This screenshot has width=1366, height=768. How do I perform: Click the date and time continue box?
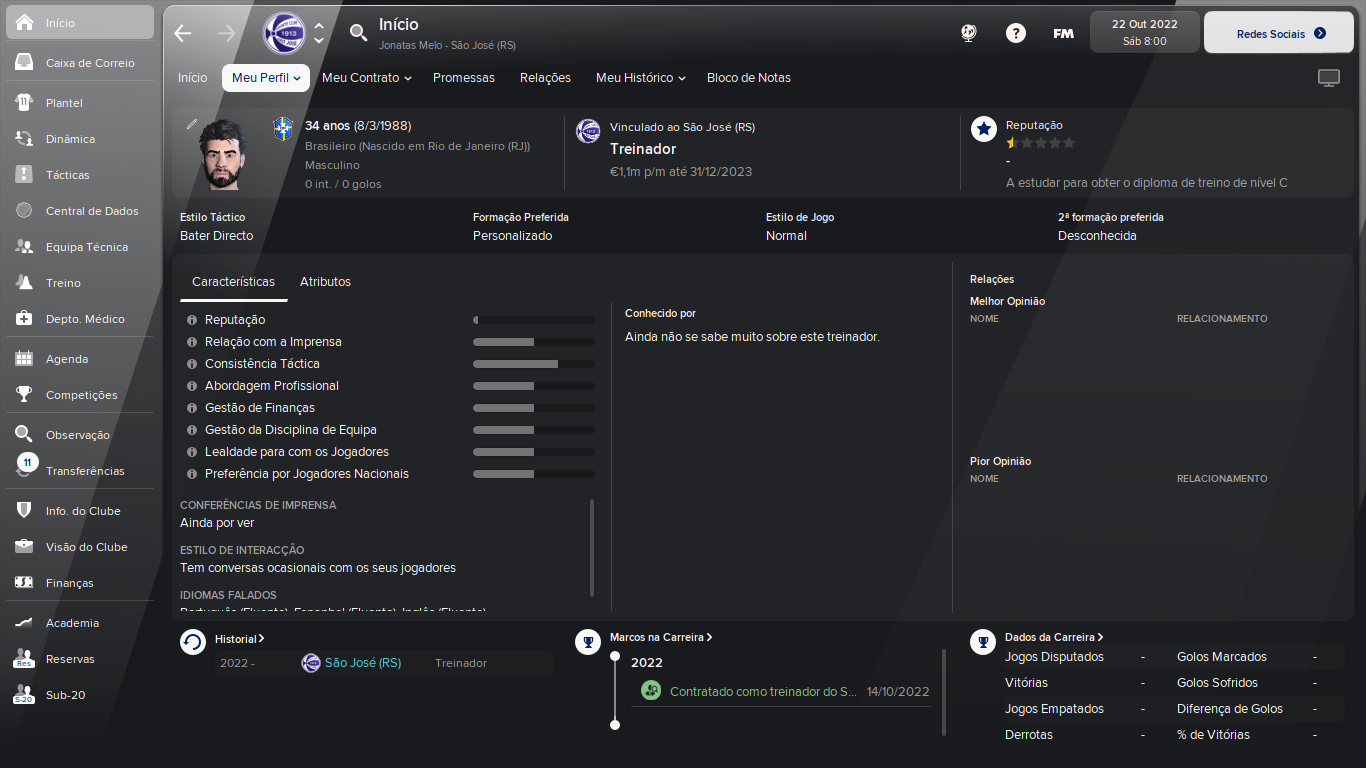(x=1144, y=32)
